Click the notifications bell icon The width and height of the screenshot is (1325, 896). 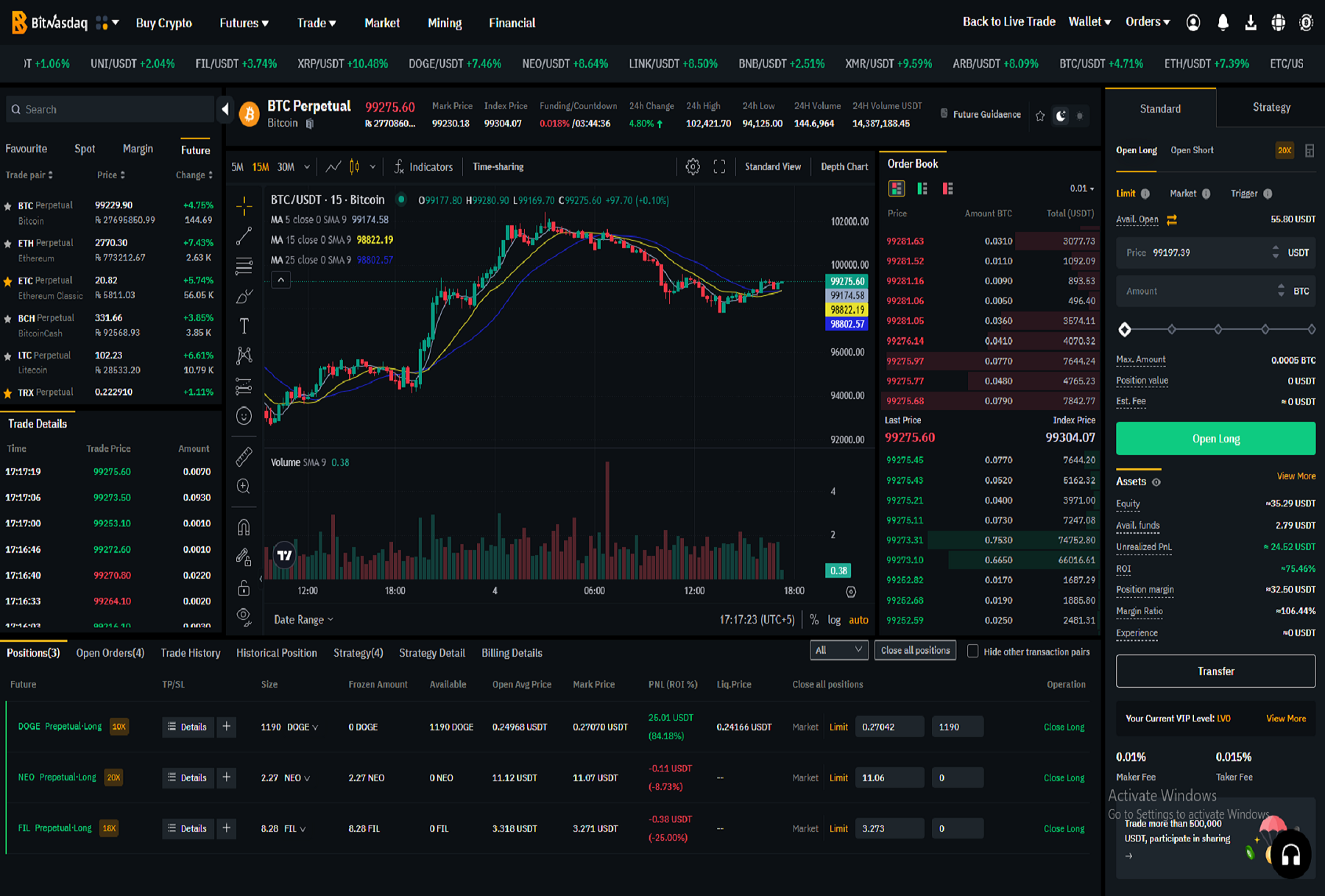1223,23
